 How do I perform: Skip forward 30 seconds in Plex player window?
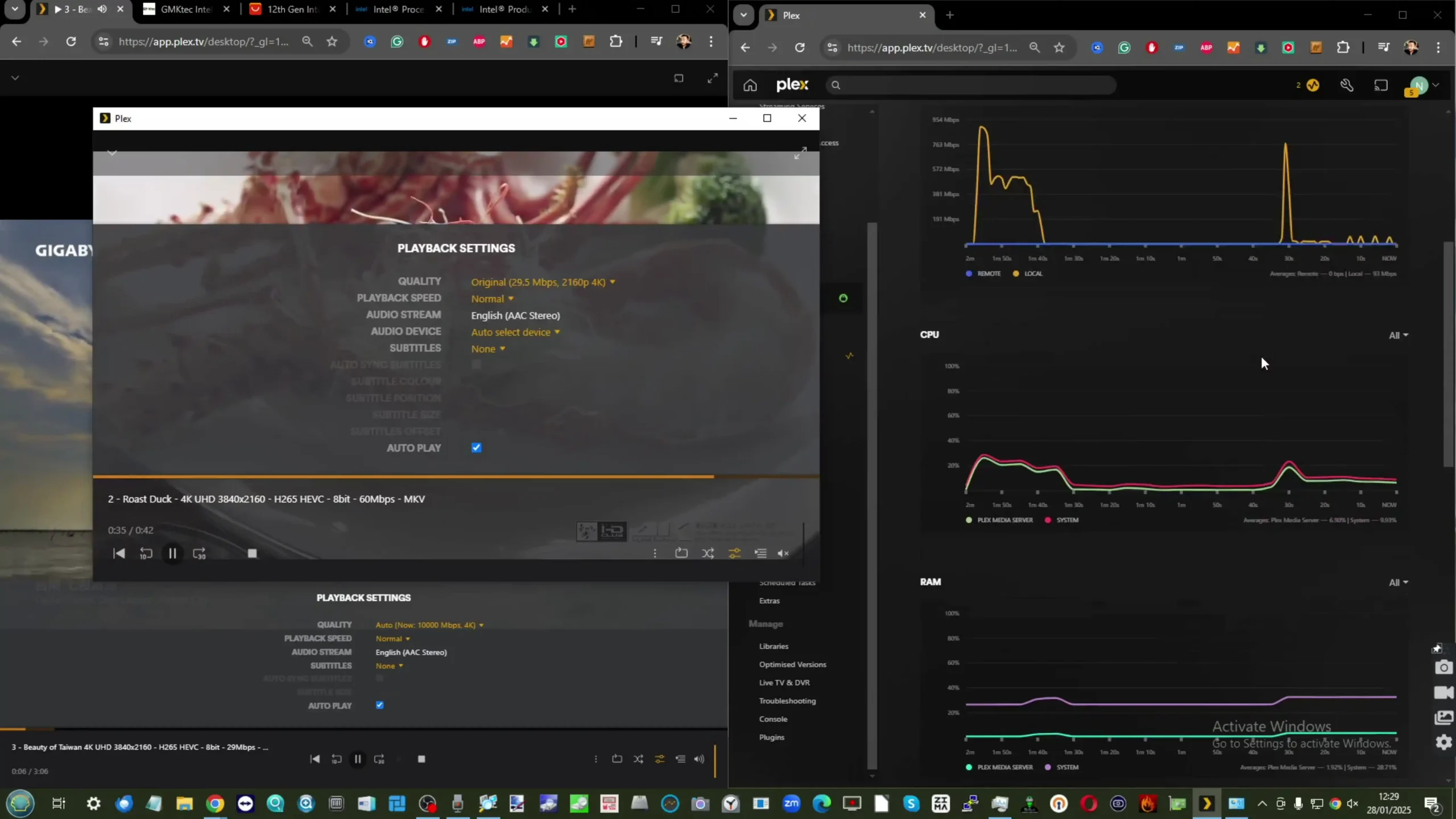199,553
